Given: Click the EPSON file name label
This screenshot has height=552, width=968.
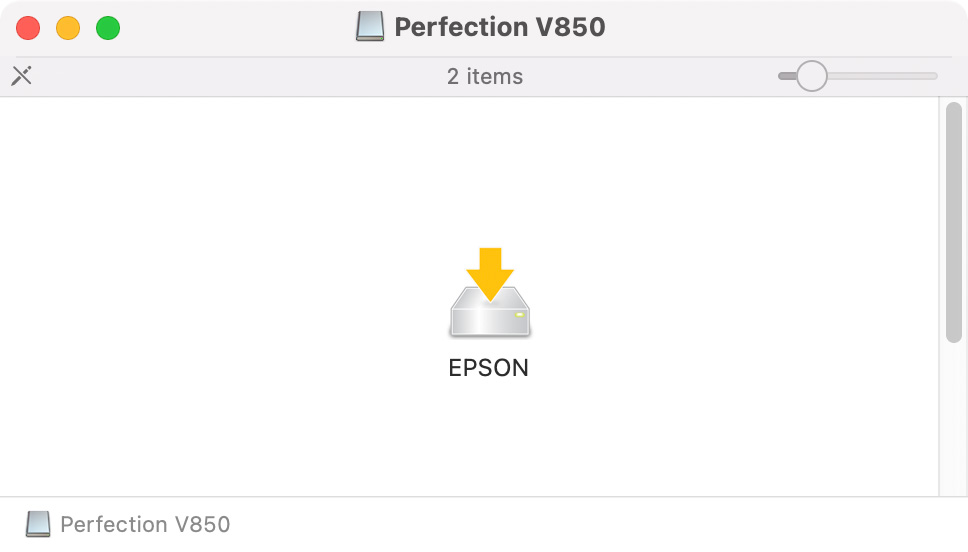Looking at the screenshot, I should [x=488, y=368].
